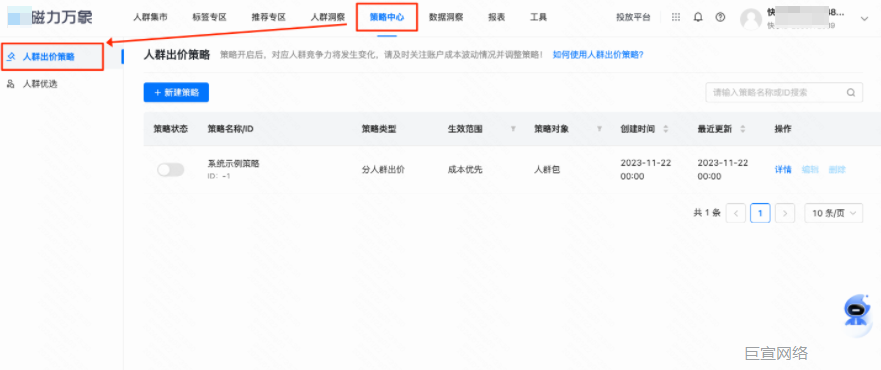Screen dimensions: 881x370
Task: Open the 工具 tab
Action: (x=538, y=17)
